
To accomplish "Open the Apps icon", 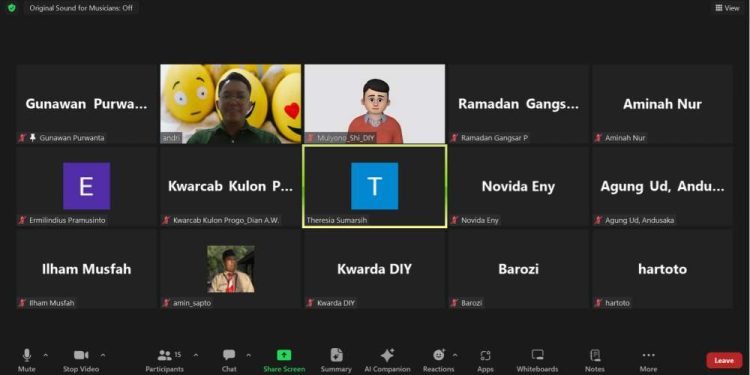I will pyautogui.click(x=485, y=355).
